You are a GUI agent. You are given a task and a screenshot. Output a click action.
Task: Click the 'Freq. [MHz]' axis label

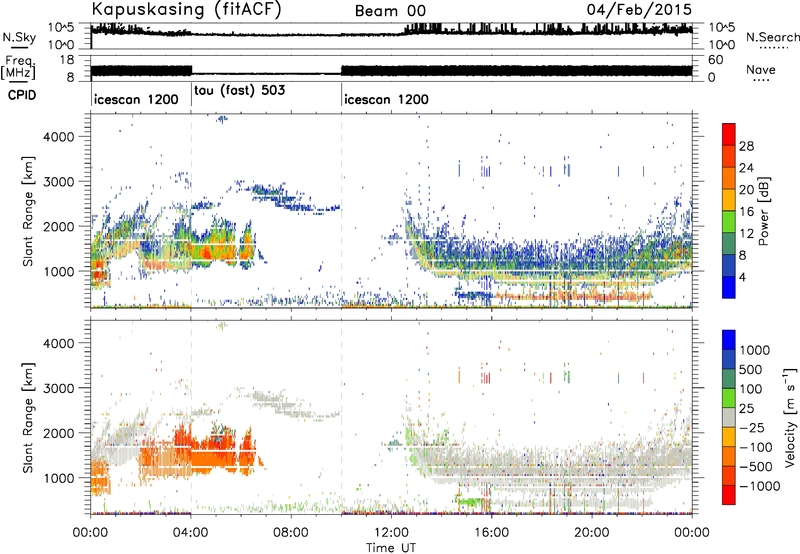[18, 67]
